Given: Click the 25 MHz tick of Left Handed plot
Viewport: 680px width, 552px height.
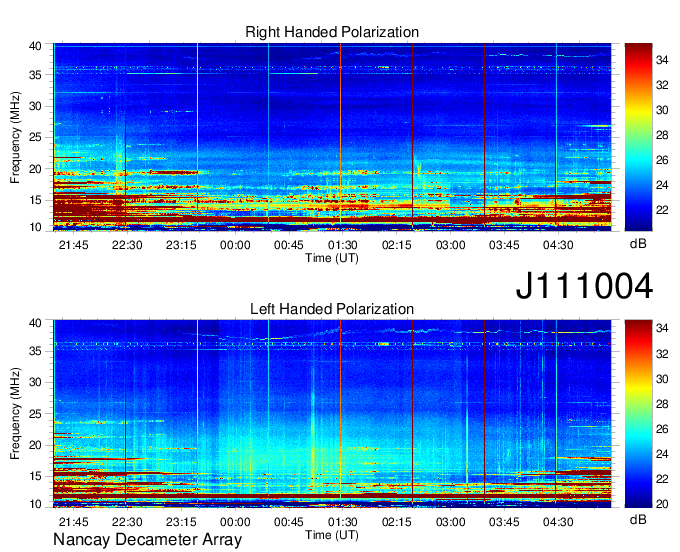Looking at the screenshot, I should point(35,414).
